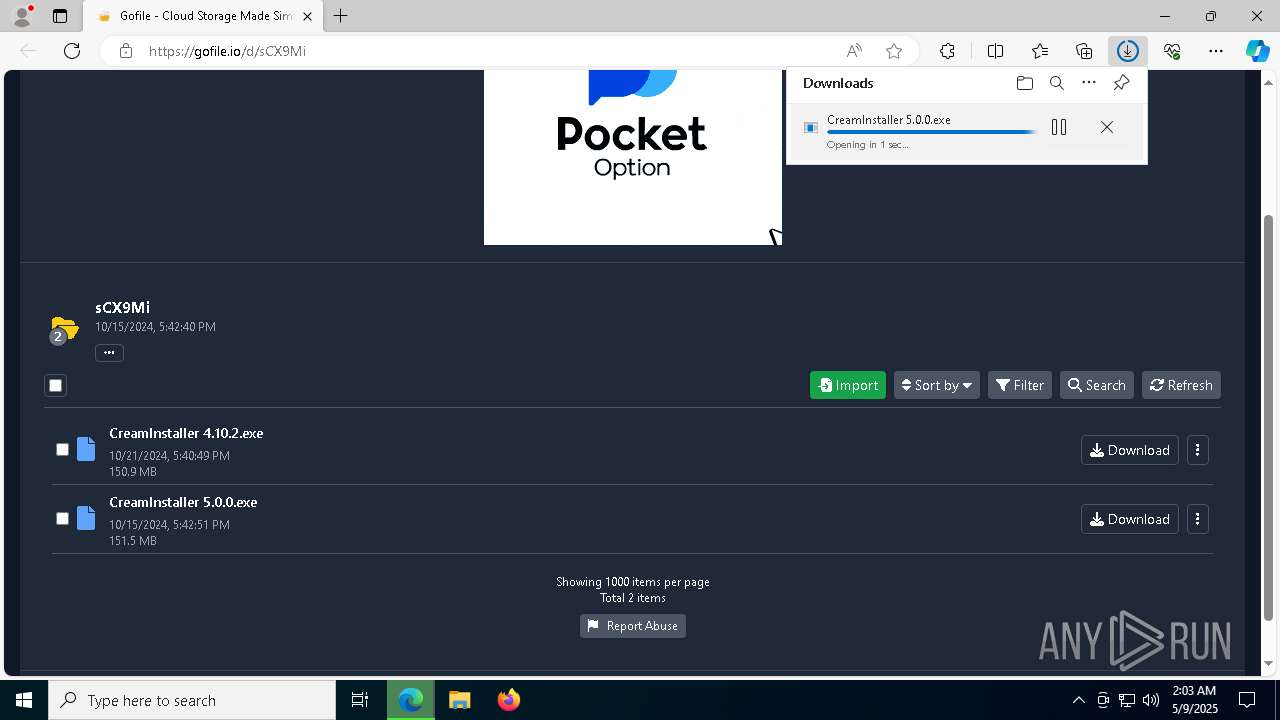Image resolution: width=1280 pixels, height=720 pixels.
Task: Expand the Sort by dropdown
Action: pyautogui.click(x=937, y=385)
